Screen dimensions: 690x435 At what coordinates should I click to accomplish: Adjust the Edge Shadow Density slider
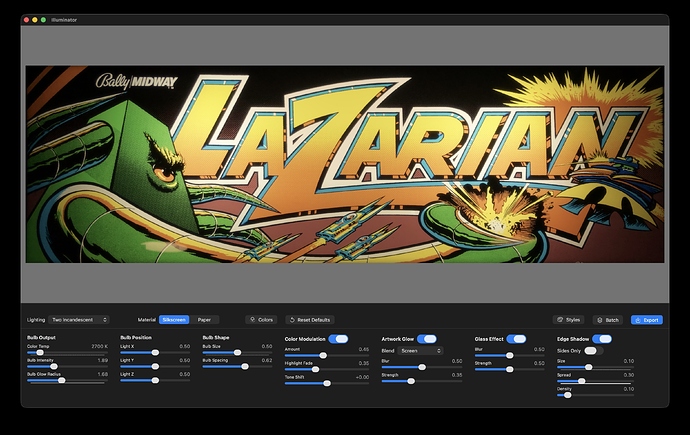pos(595,395)
